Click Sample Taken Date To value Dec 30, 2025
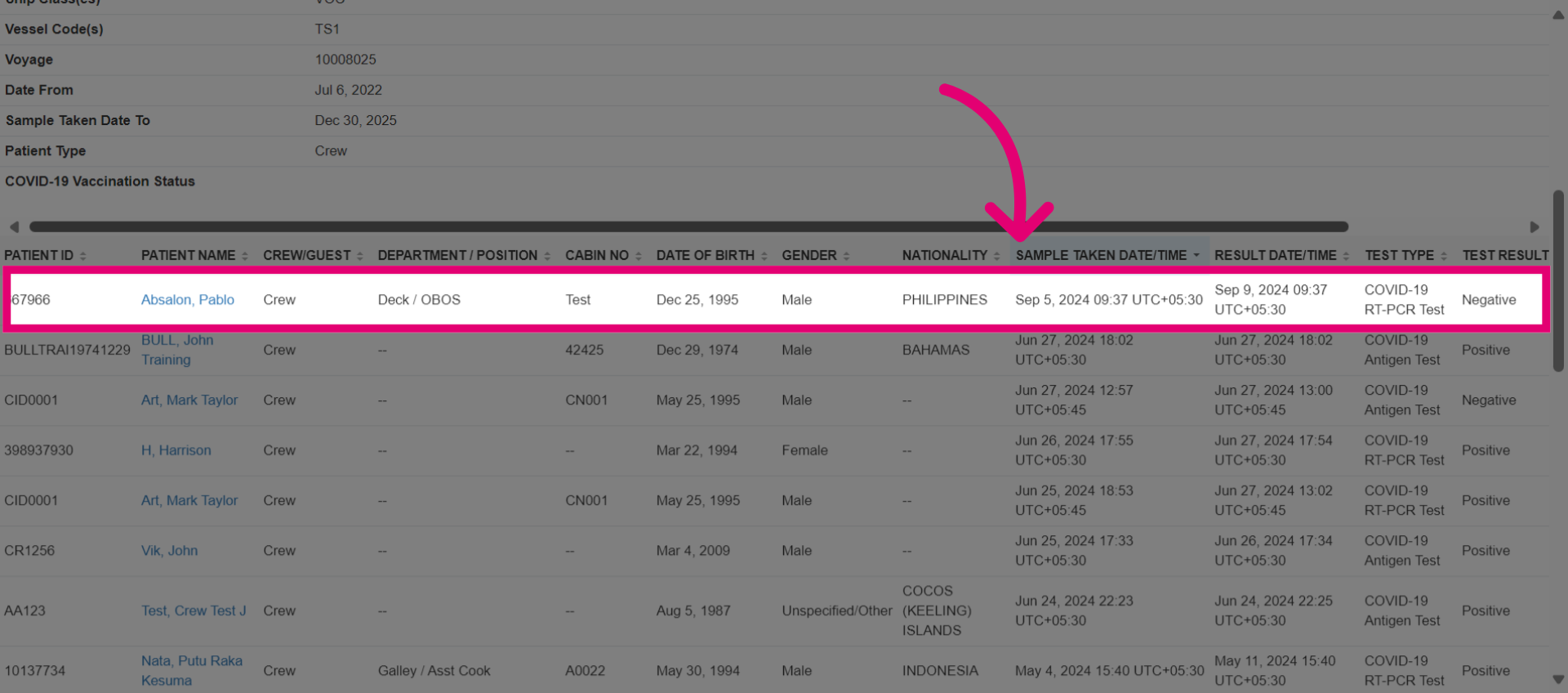The image size is (1568, 693). tap(355, 120)
